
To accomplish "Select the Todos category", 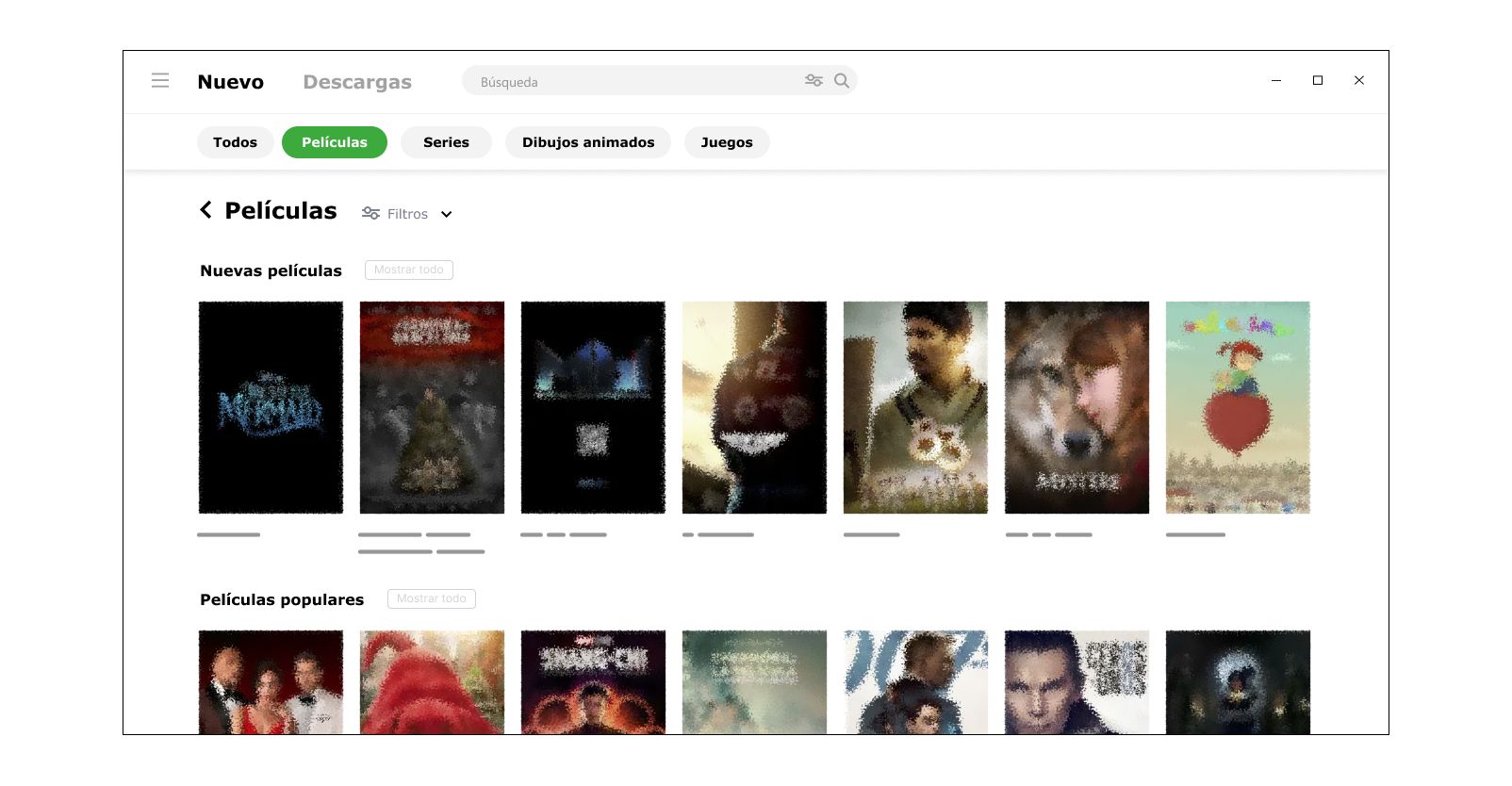I will 236,142.
